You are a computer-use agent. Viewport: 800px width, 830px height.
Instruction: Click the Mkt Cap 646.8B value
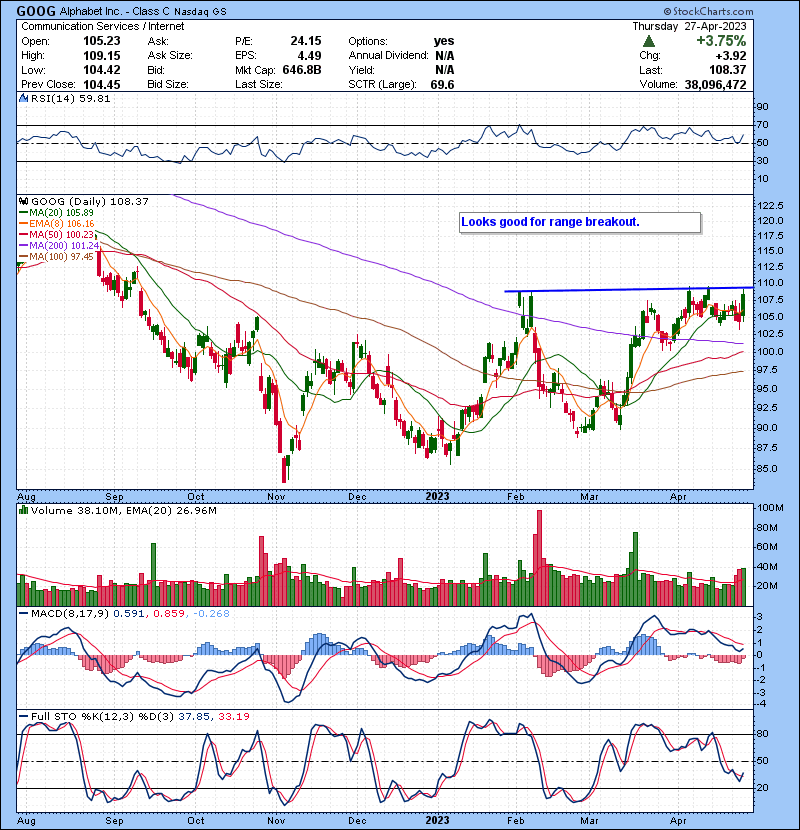click(302, 70)
